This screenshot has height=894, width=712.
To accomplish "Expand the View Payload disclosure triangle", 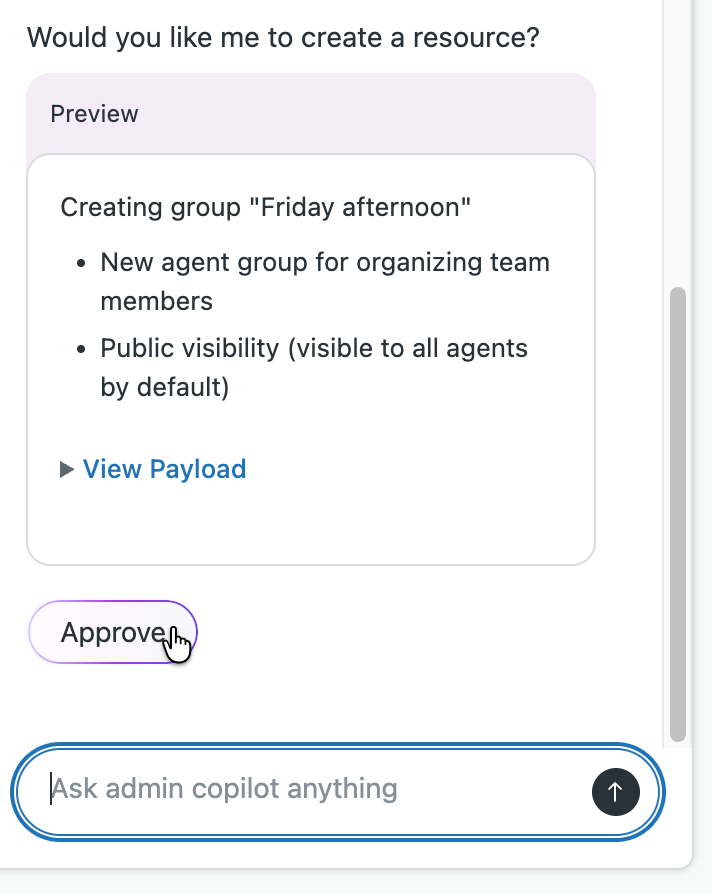I will point(67,469).
